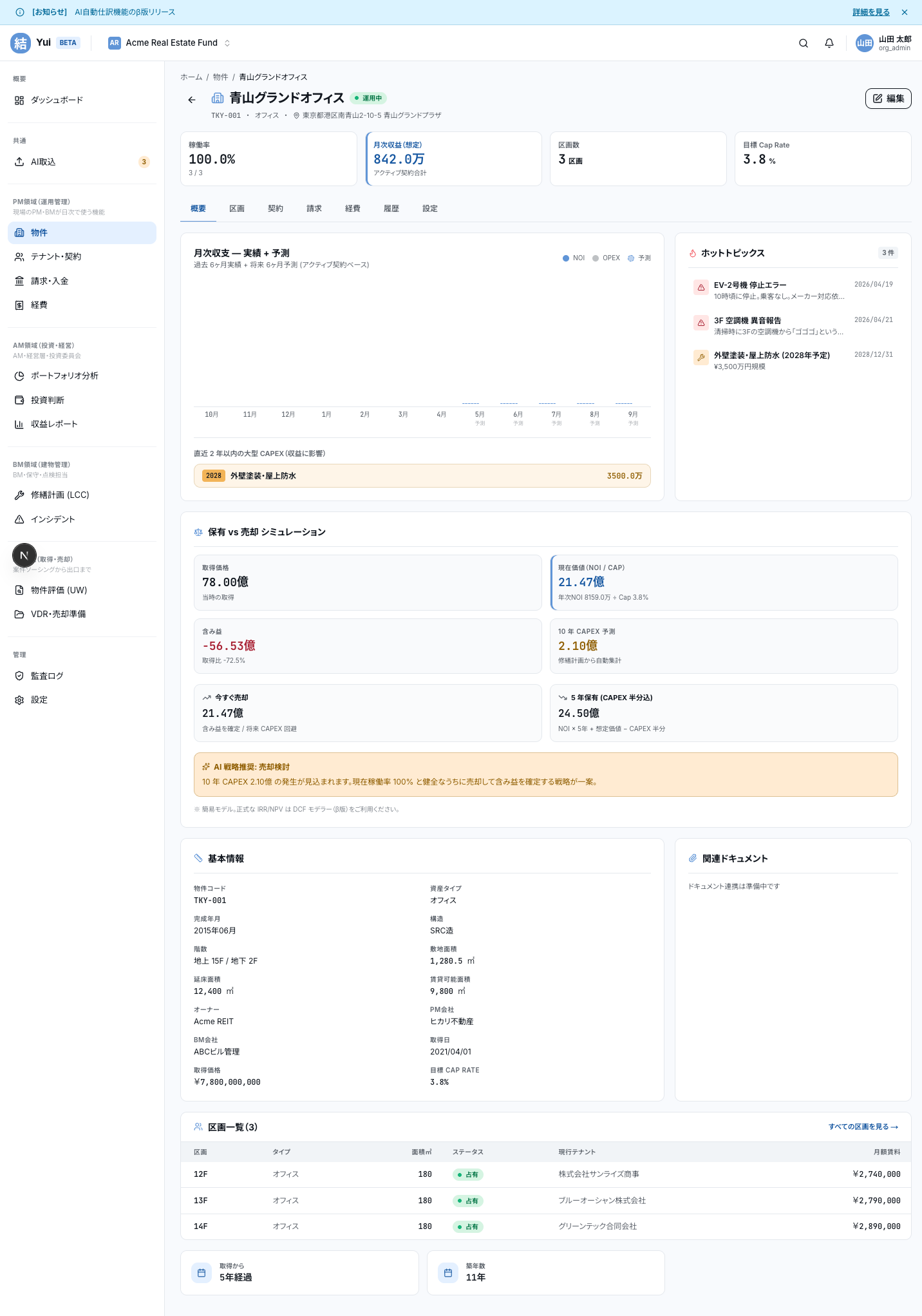
Task: Click グリーンテック合同会社 tenant name
Action: (597, 1226)
